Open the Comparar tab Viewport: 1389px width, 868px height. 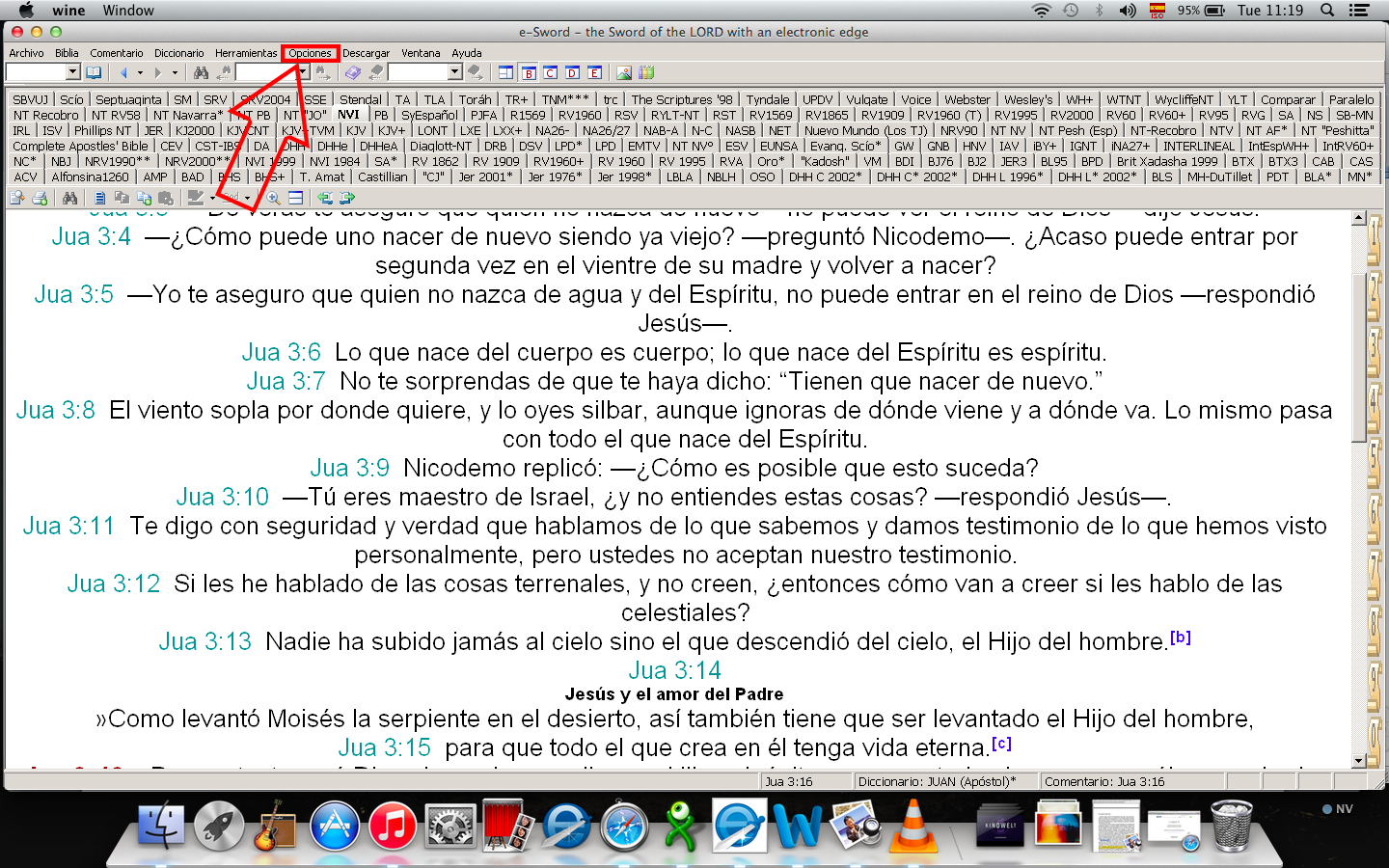1288,99
